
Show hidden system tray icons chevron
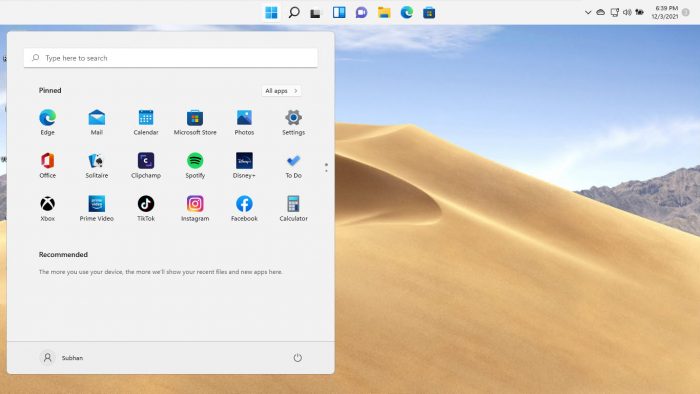[588, 12]
